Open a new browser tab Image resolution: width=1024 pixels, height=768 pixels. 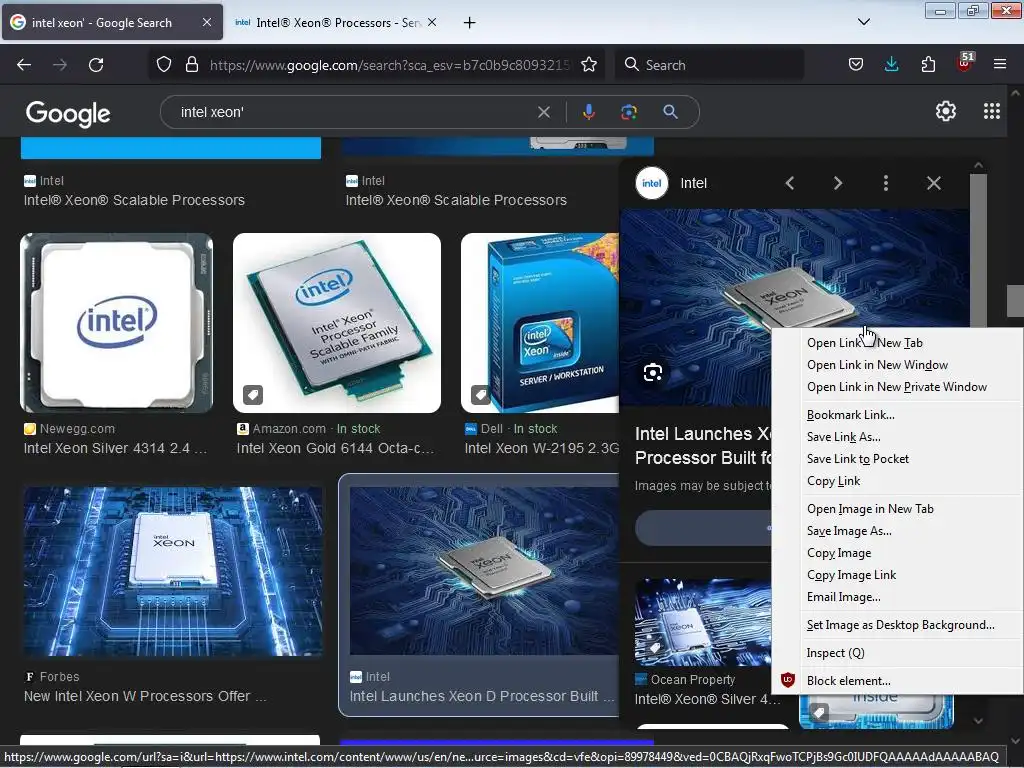coord(469,23)
